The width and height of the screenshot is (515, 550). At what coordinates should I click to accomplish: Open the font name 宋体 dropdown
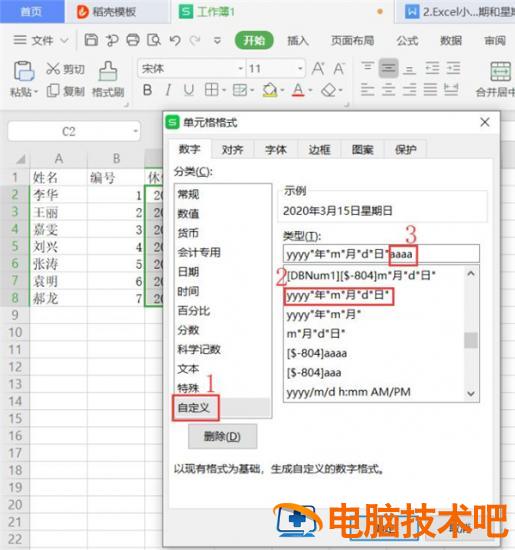tap(241, 69)
